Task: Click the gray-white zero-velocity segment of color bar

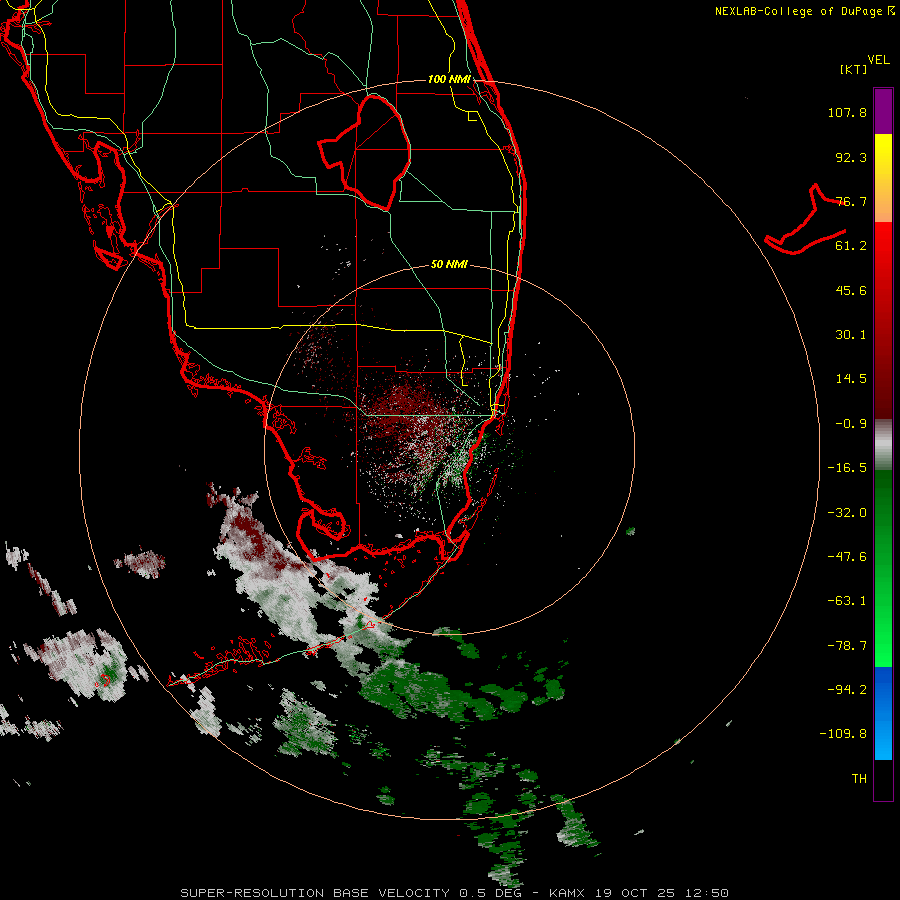Action: pos(883,445)
